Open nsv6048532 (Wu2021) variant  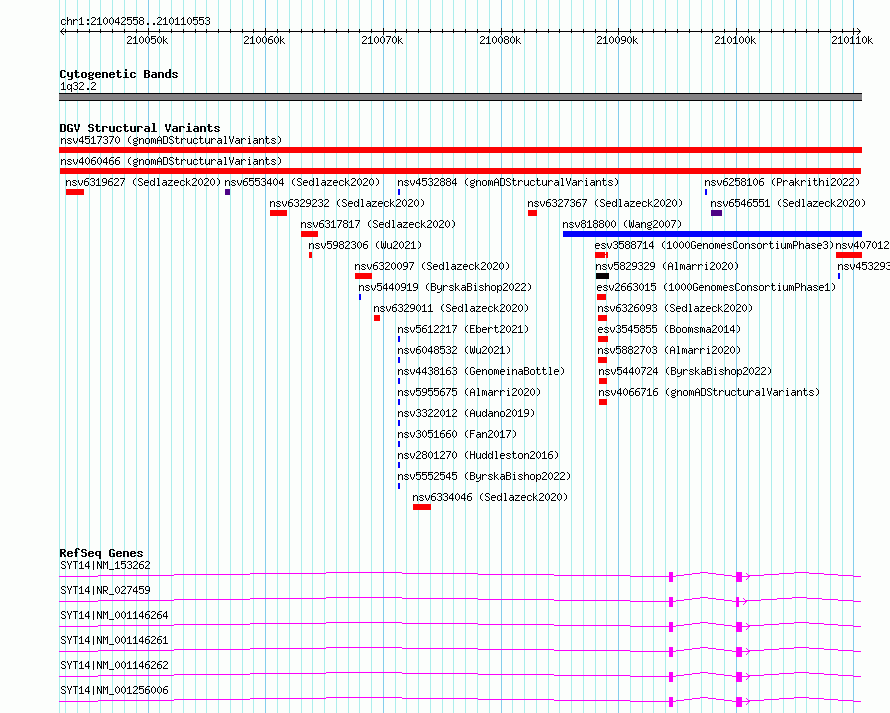pos(454,350)
